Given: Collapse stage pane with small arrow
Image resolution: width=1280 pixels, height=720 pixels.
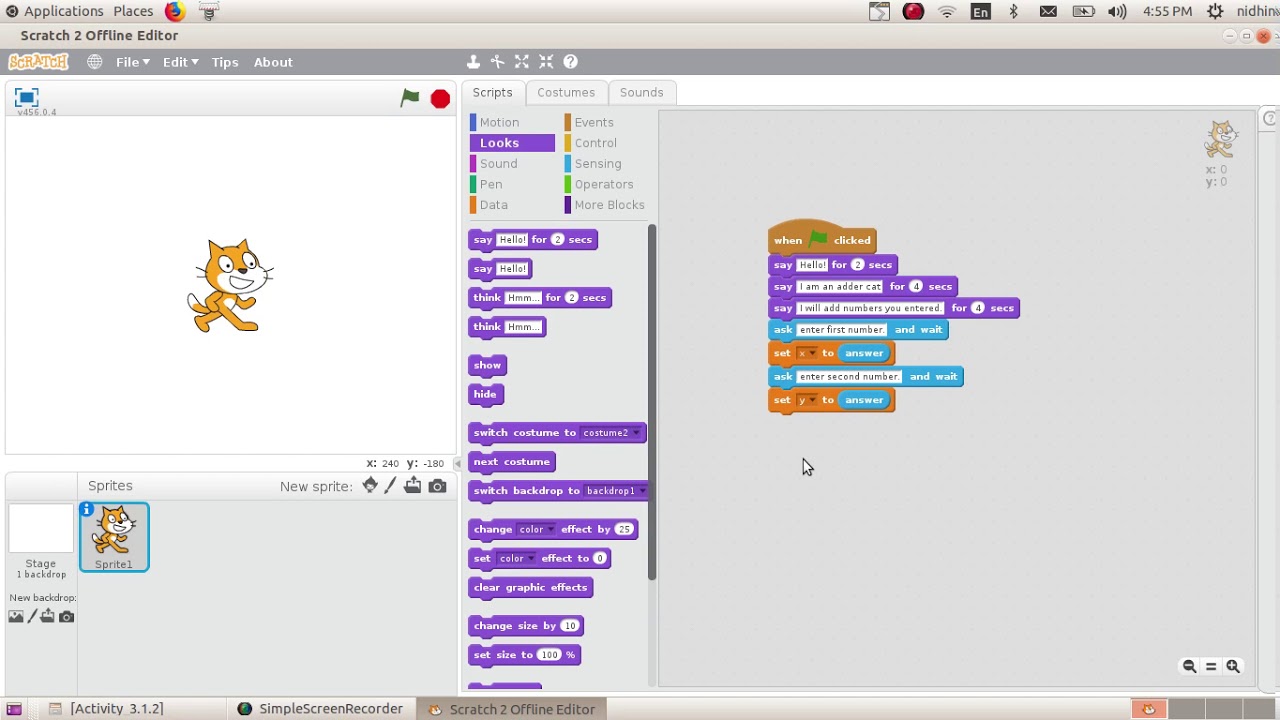Looking at the screenshot, I should (x=458, y=463).
